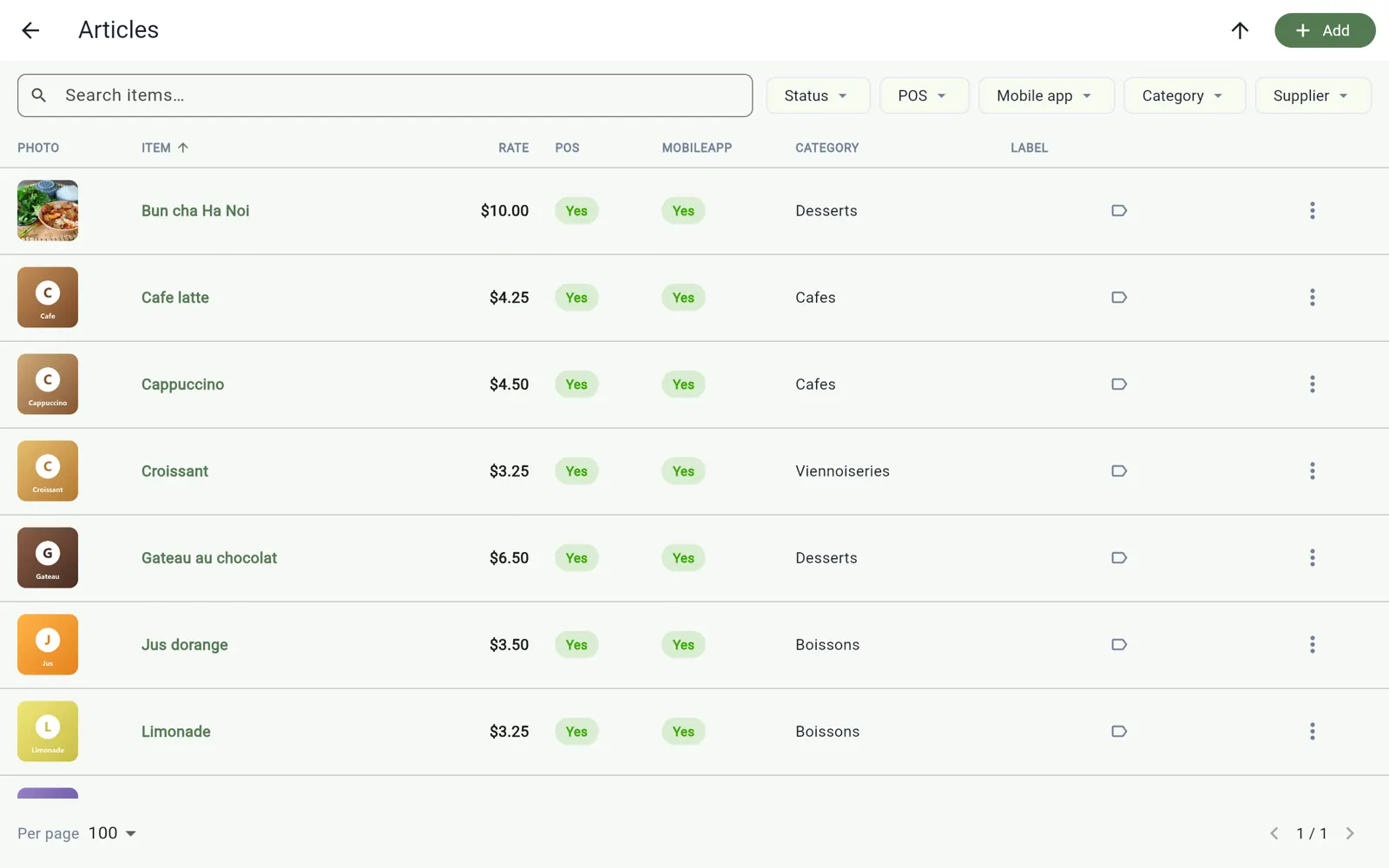This screenshot has height=868, width=1389.
Task: Toggle POS Yes badge for Cafe latte
Action: [576, 298]
